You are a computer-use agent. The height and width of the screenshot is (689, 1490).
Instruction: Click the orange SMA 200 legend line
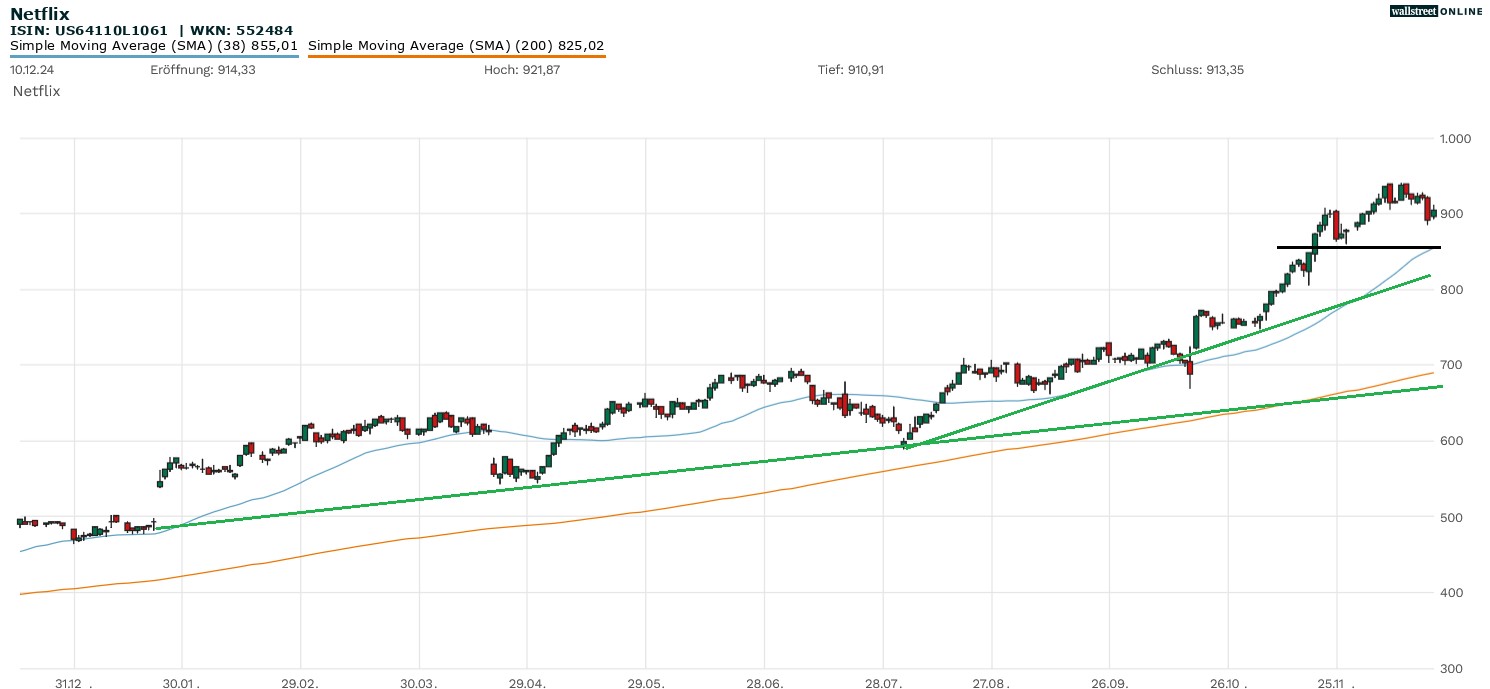coord(456,57)
